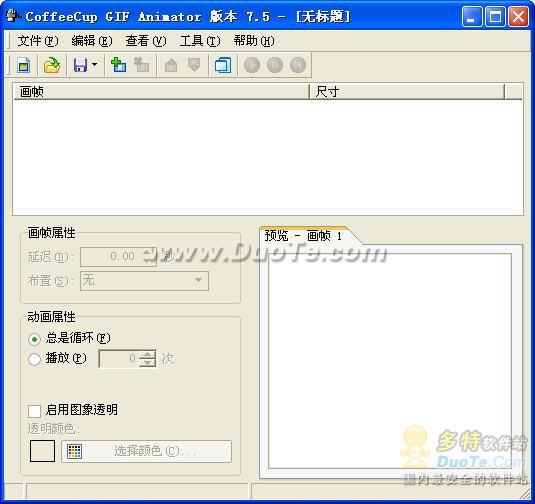The image size is (535, 504).
Task: Click the application icon in title bar
Action: [13, 16]
